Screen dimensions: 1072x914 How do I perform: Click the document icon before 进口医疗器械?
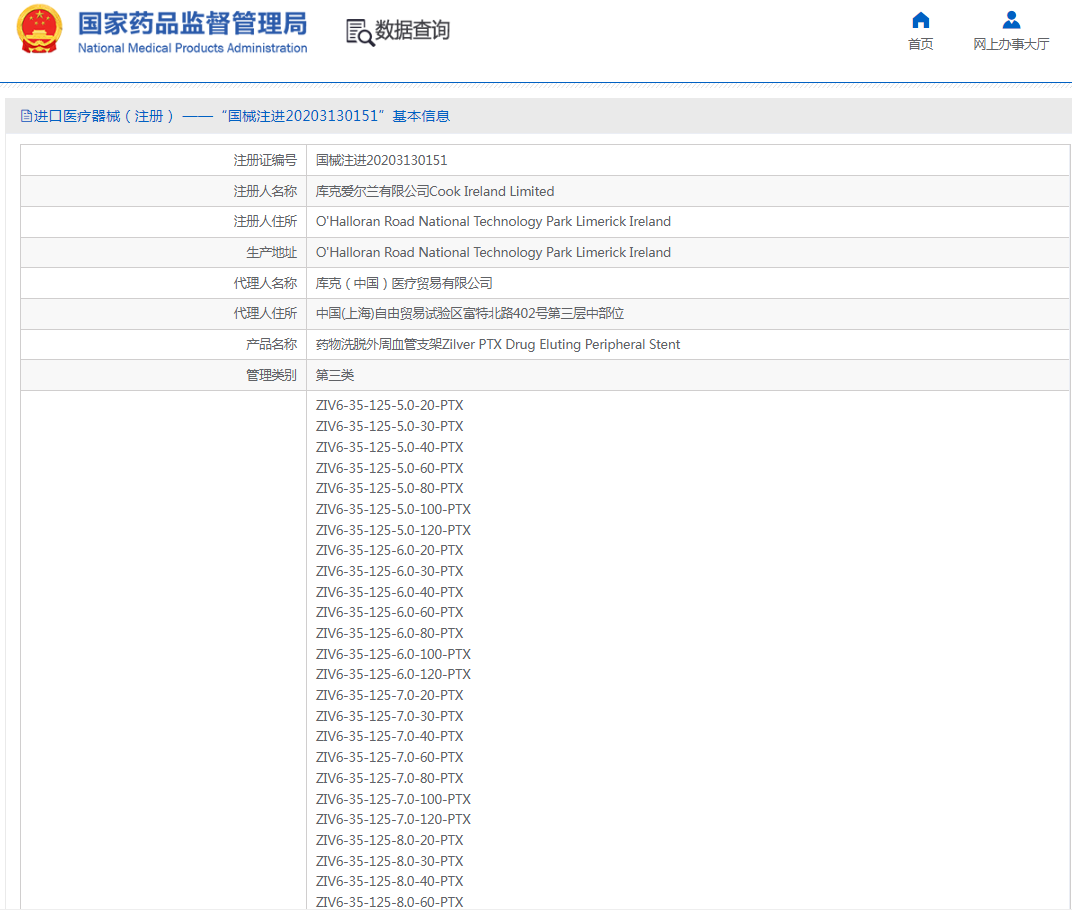[26, 116]
